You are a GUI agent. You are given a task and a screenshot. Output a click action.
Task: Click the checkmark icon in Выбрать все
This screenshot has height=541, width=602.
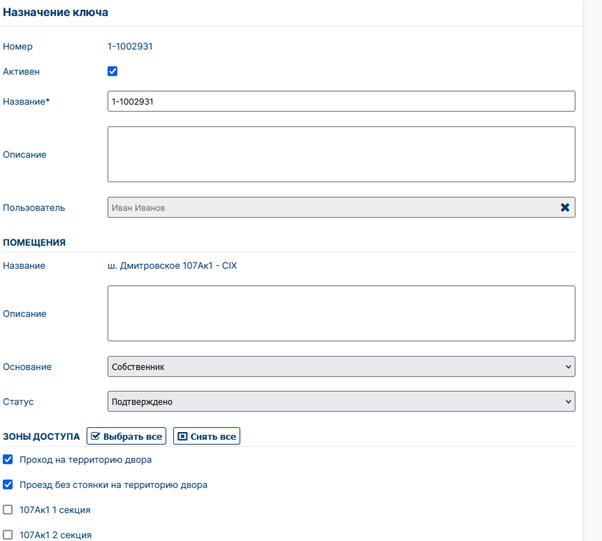point(96,436)
